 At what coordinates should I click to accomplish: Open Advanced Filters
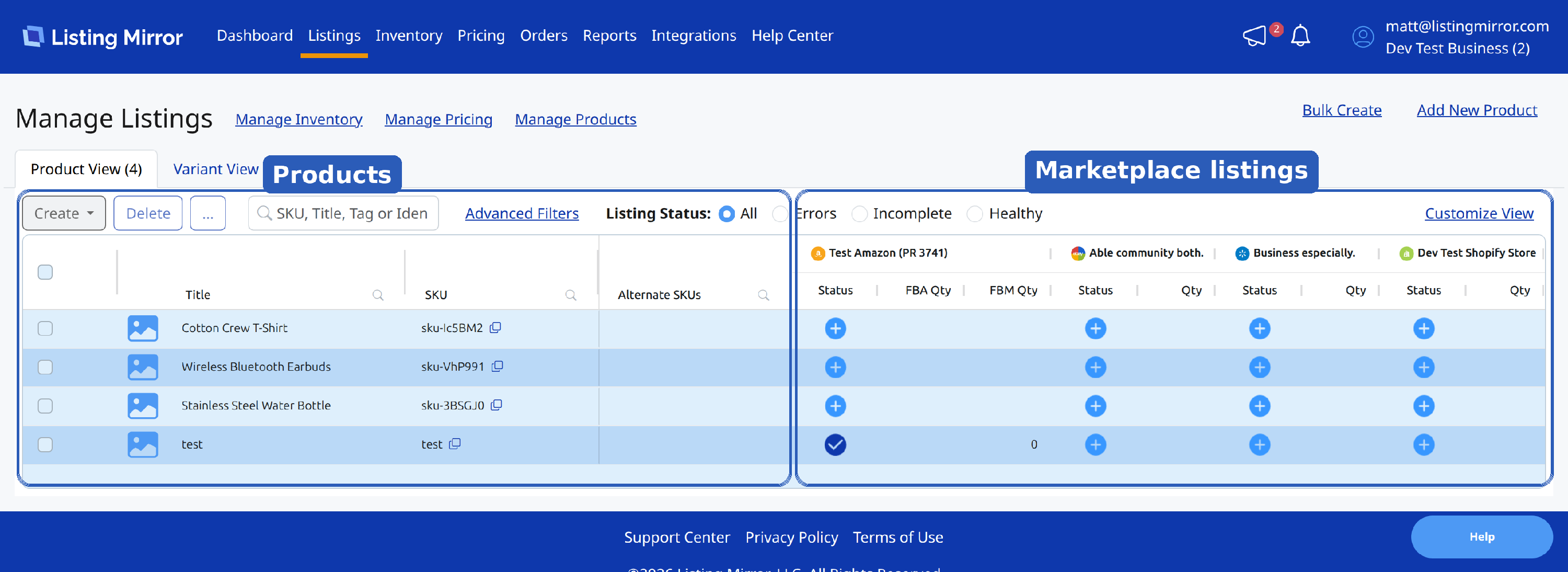coord(522,214)
